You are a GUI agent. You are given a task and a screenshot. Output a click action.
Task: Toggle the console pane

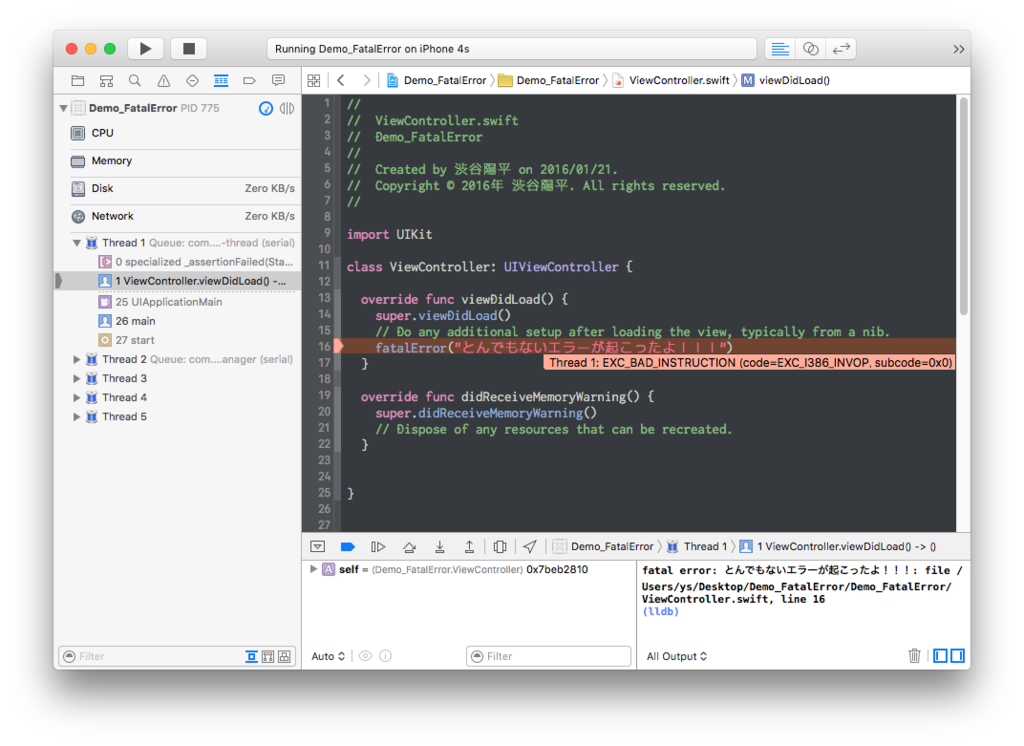957,656
